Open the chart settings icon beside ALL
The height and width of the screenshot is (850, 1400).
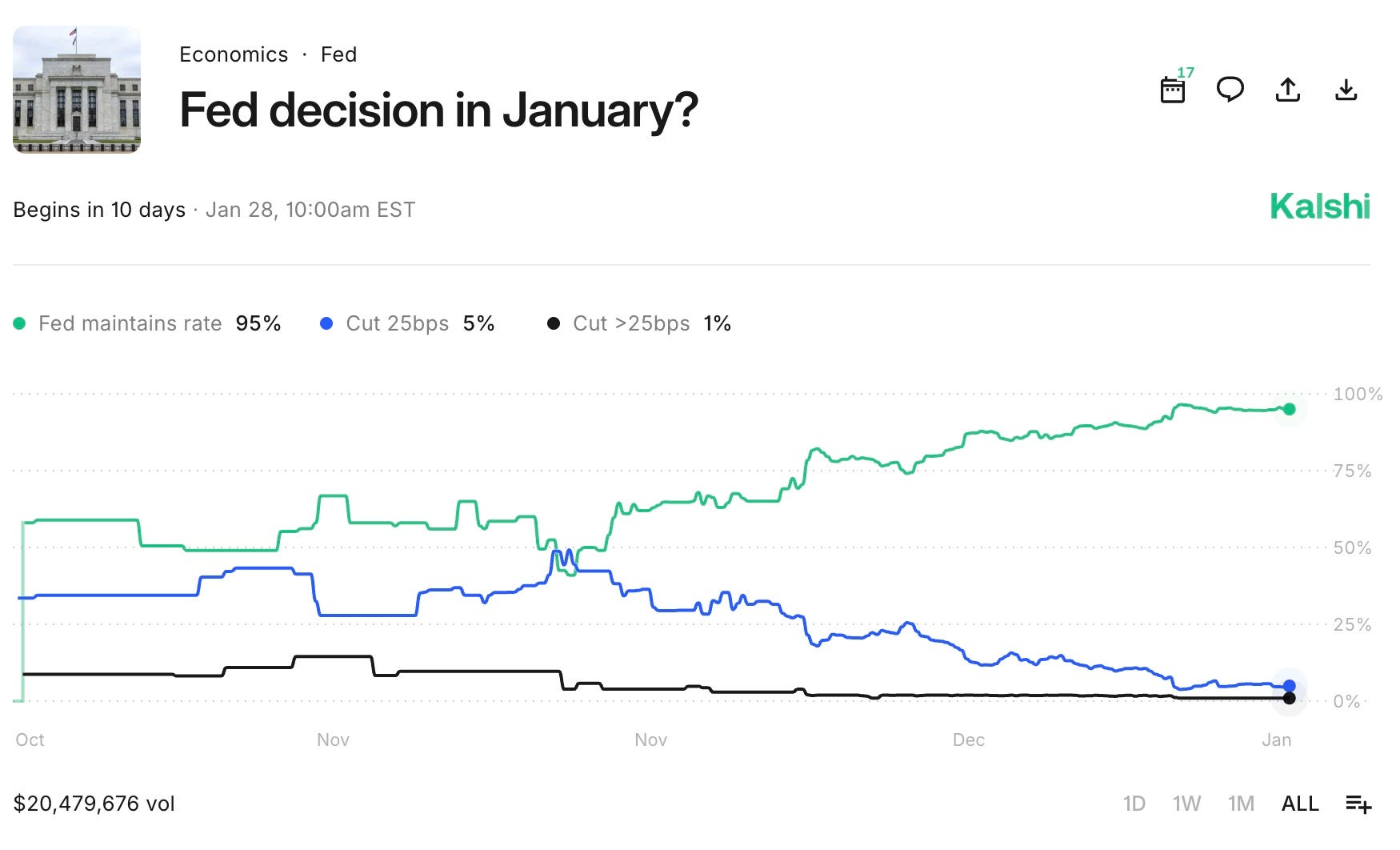(x=1358, y=804)
